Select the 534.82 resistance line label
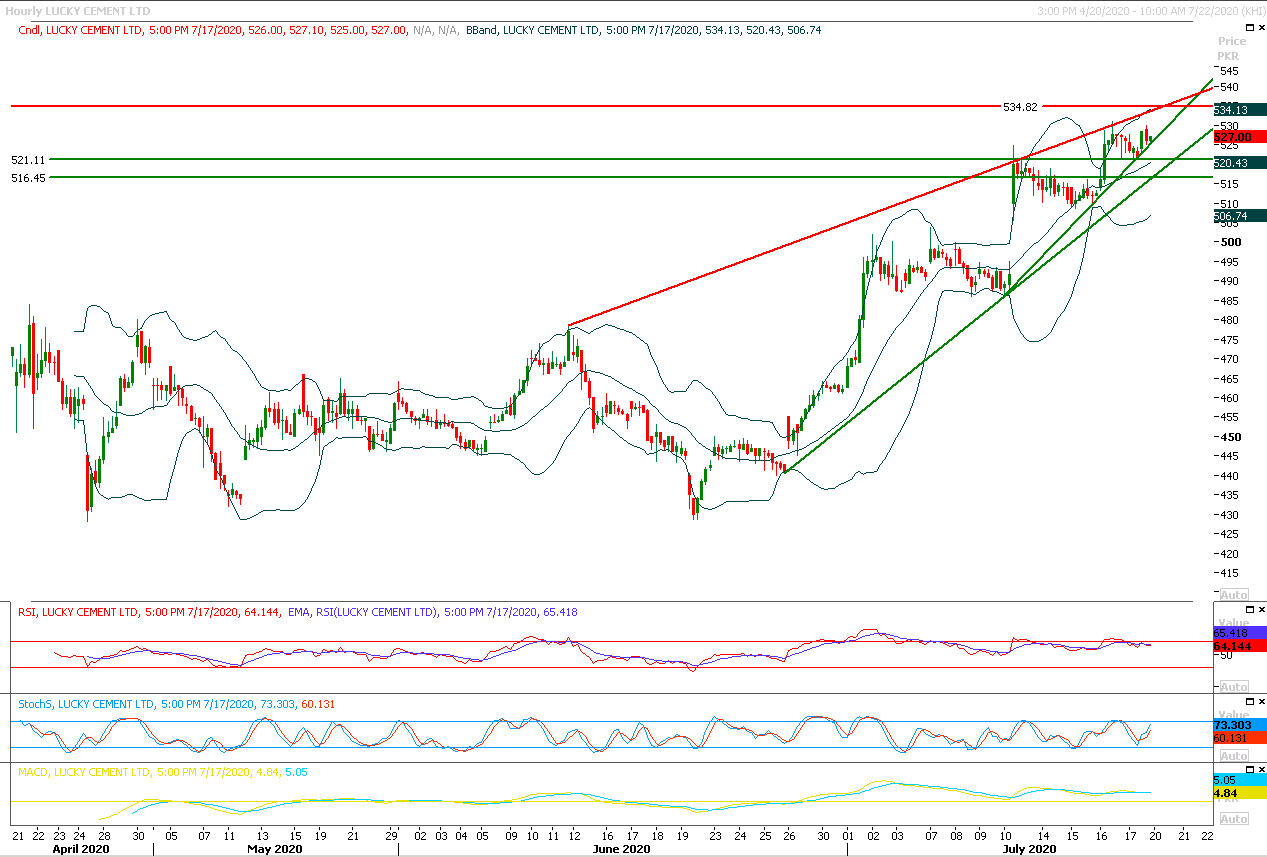 [x=1020, y=106]
